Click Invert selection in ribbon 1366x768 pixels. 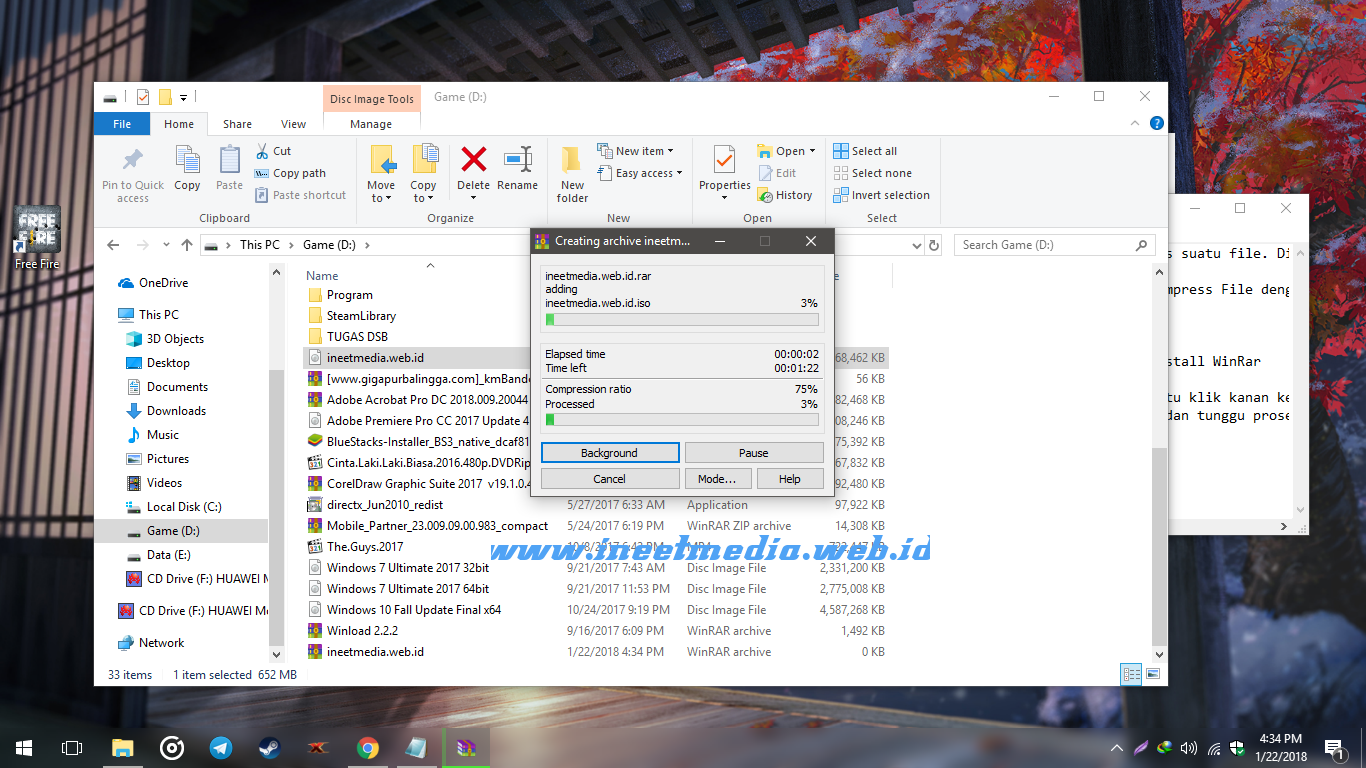881,195
